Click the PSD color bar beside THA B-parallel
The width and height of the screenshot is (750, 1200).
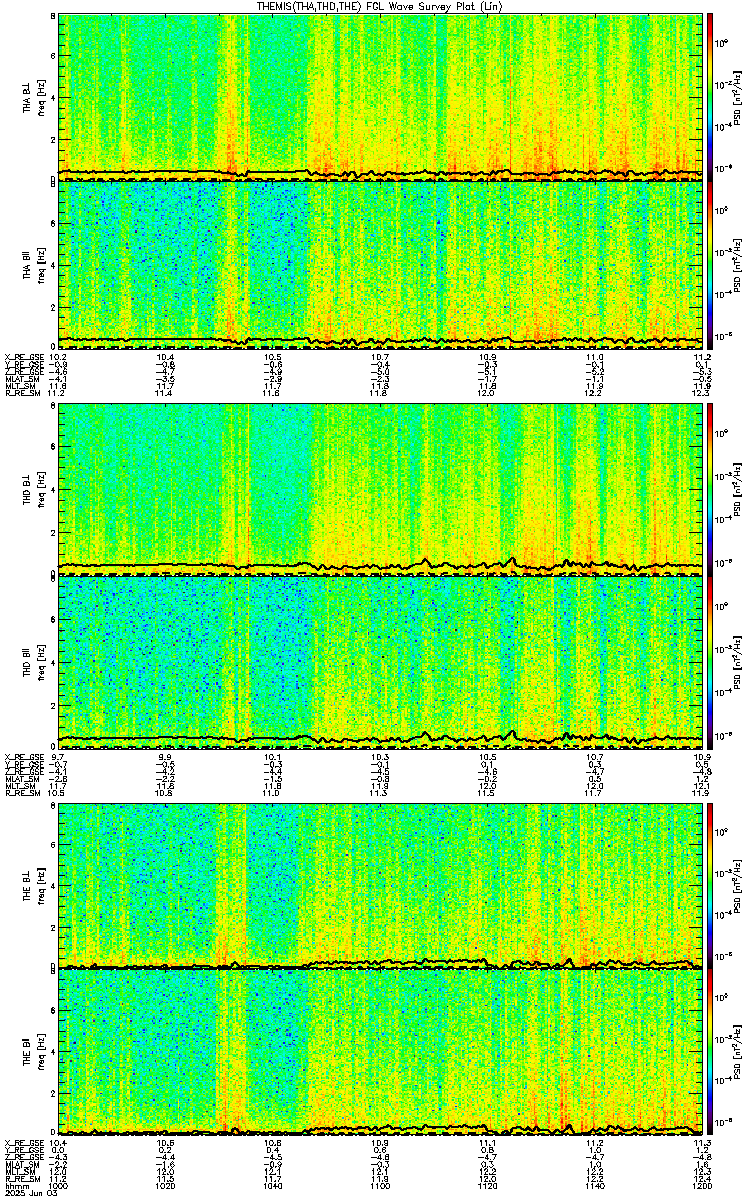point(711,264)
